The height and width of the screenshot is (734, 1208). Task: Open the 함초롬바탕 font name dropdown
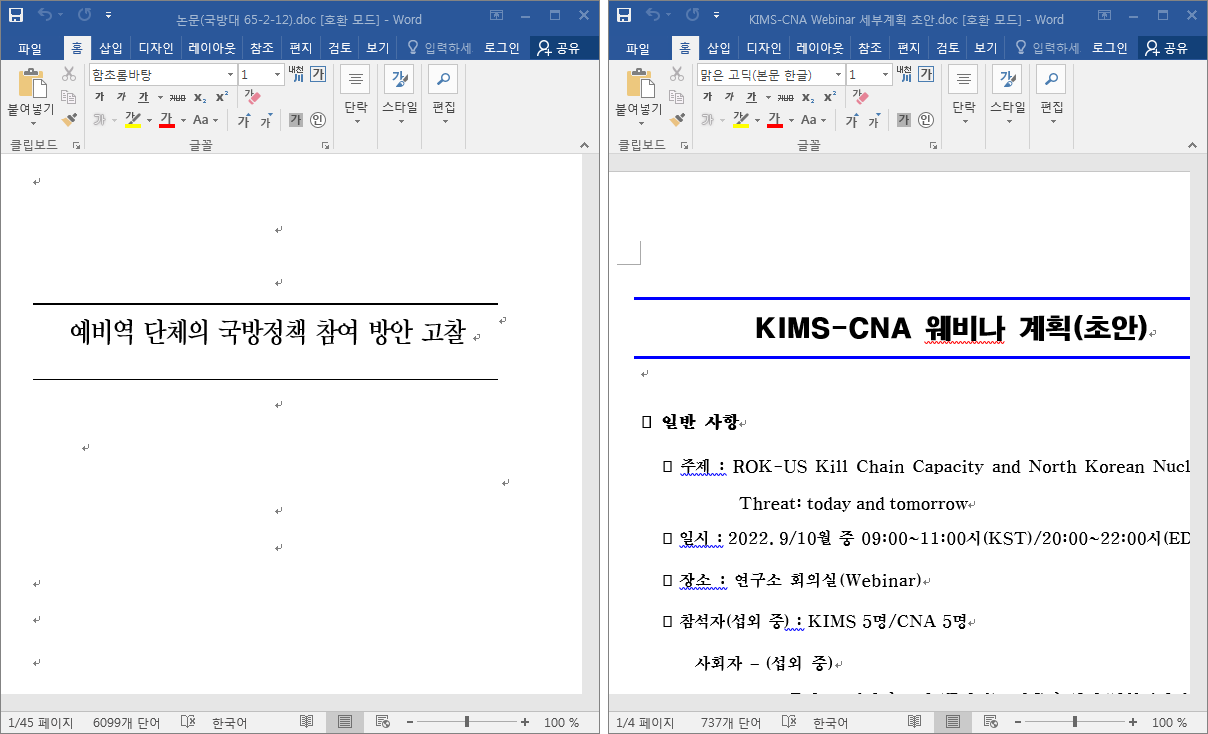tap(231, 75)
